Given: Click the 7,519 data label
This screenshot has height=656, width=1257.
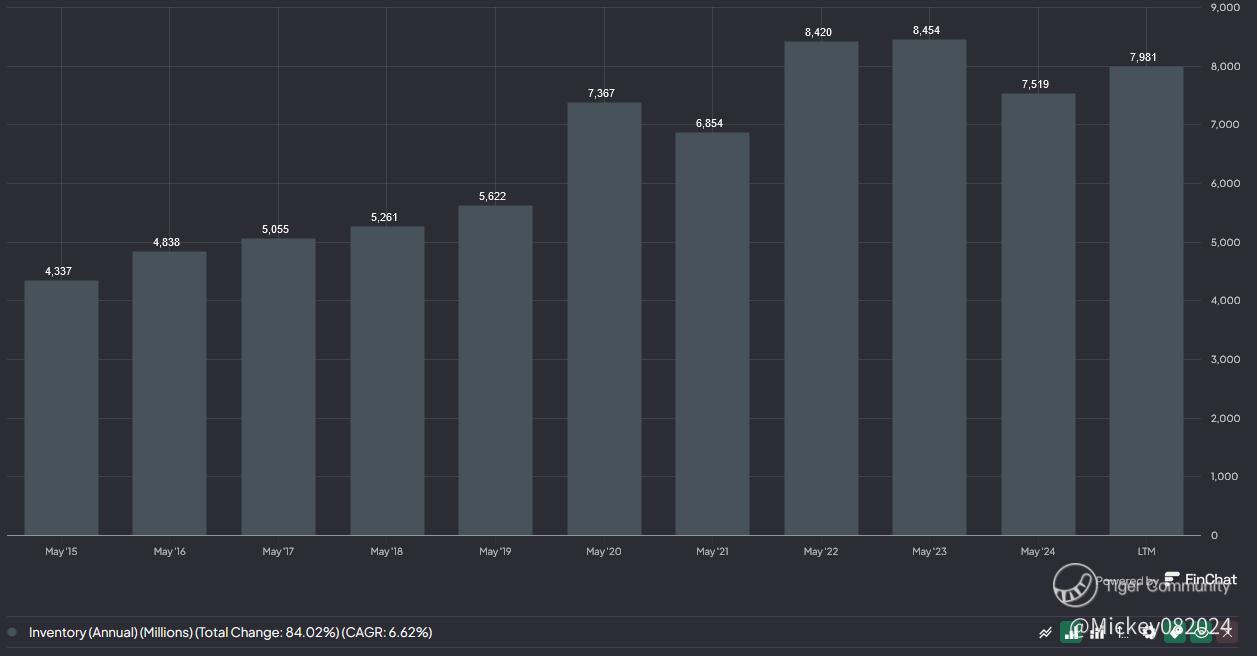Looking at the screenshot, I should click(1035, 84).
